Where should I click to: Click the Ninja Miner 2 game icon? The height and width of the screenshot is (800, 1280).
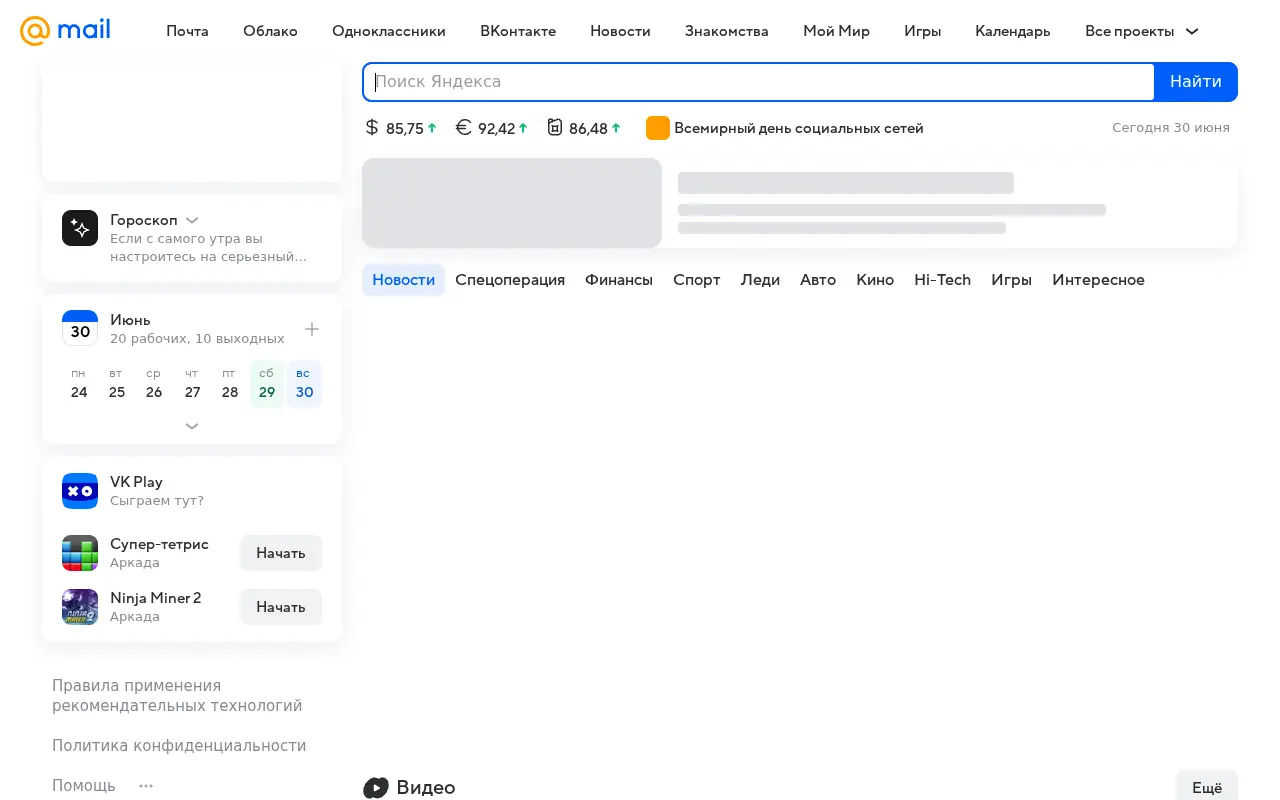point(80,607)
